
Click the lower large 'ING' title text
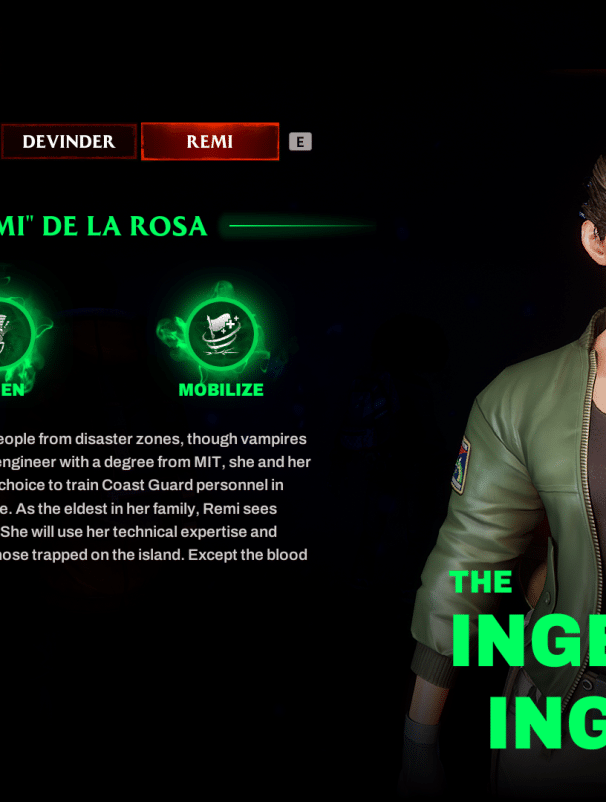click(x=547, y=723)
